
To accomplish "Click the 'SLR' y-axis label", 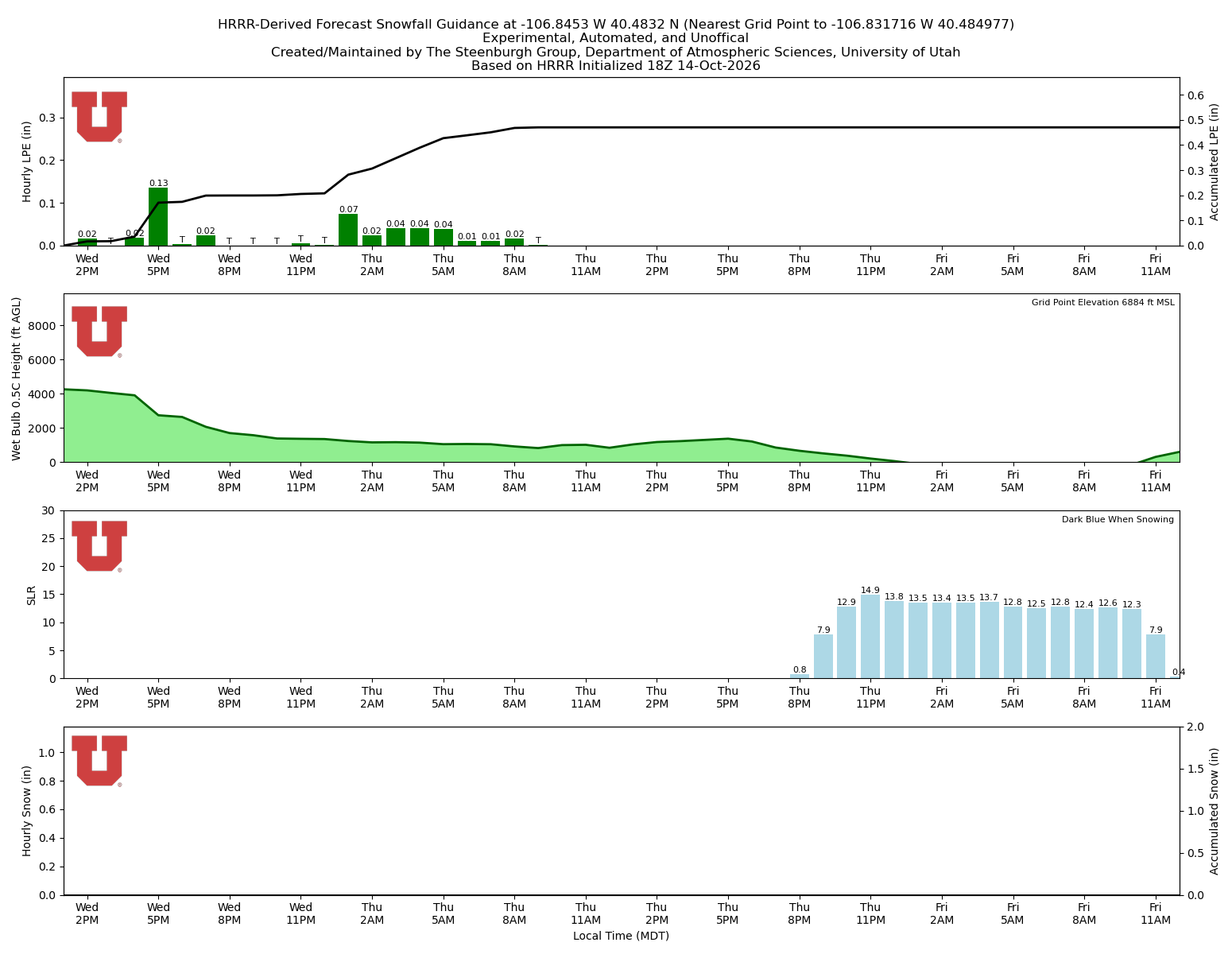I will [x=32, y=595].
